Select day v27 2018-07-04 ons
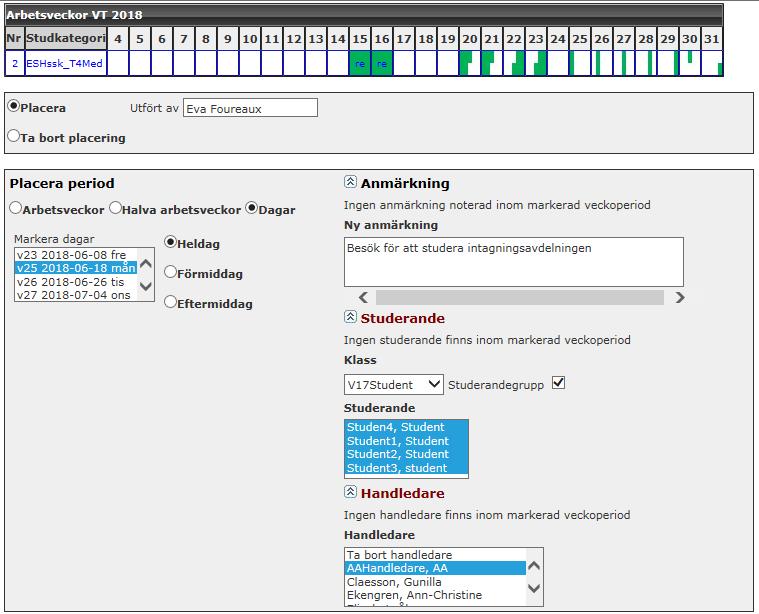 [x=76, y=295]
